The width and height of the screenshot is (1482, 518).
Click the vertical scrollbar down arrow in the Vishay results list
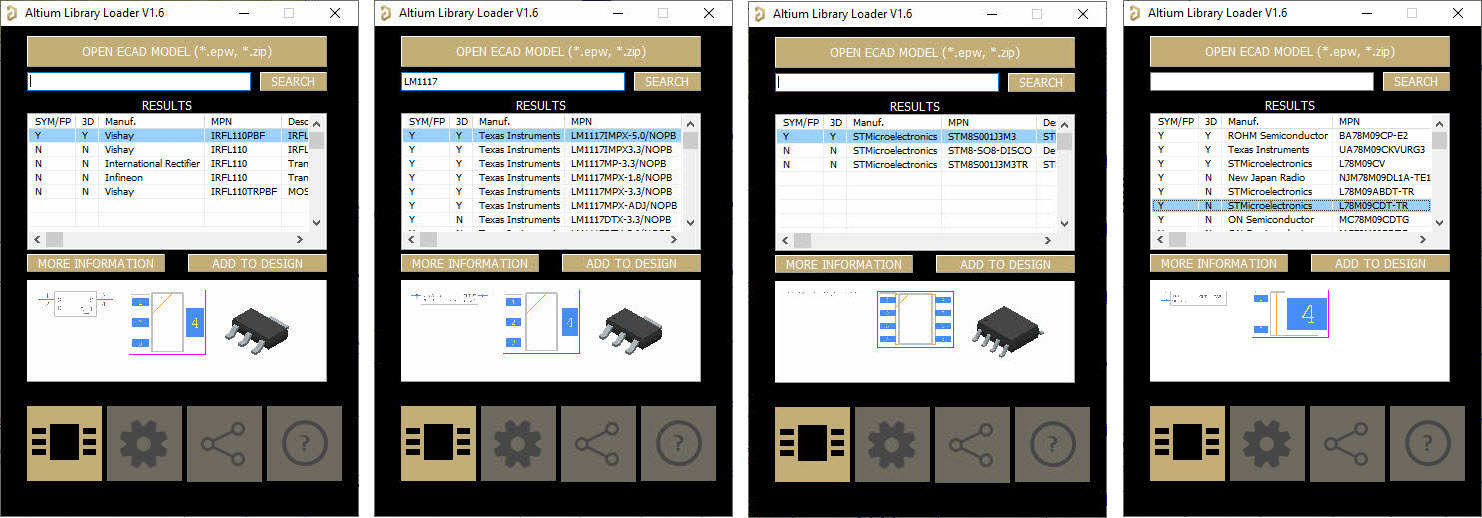[x=317, y=222]
